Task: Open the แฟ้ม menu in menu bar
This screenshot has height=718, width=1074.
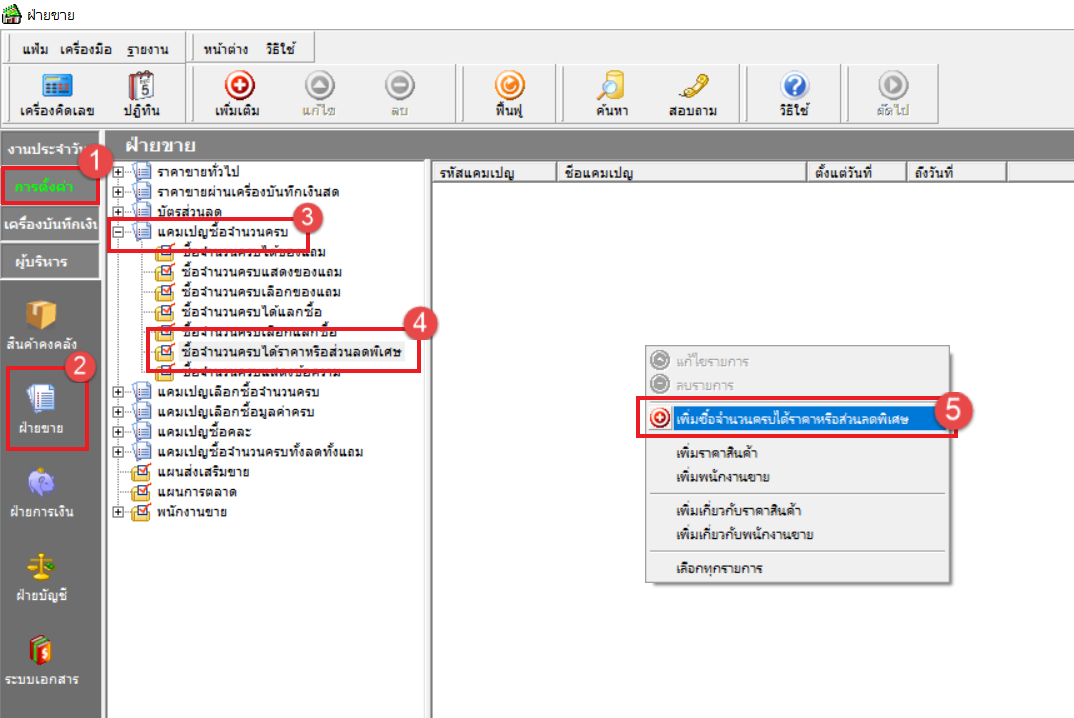Action: pos(35,49)
